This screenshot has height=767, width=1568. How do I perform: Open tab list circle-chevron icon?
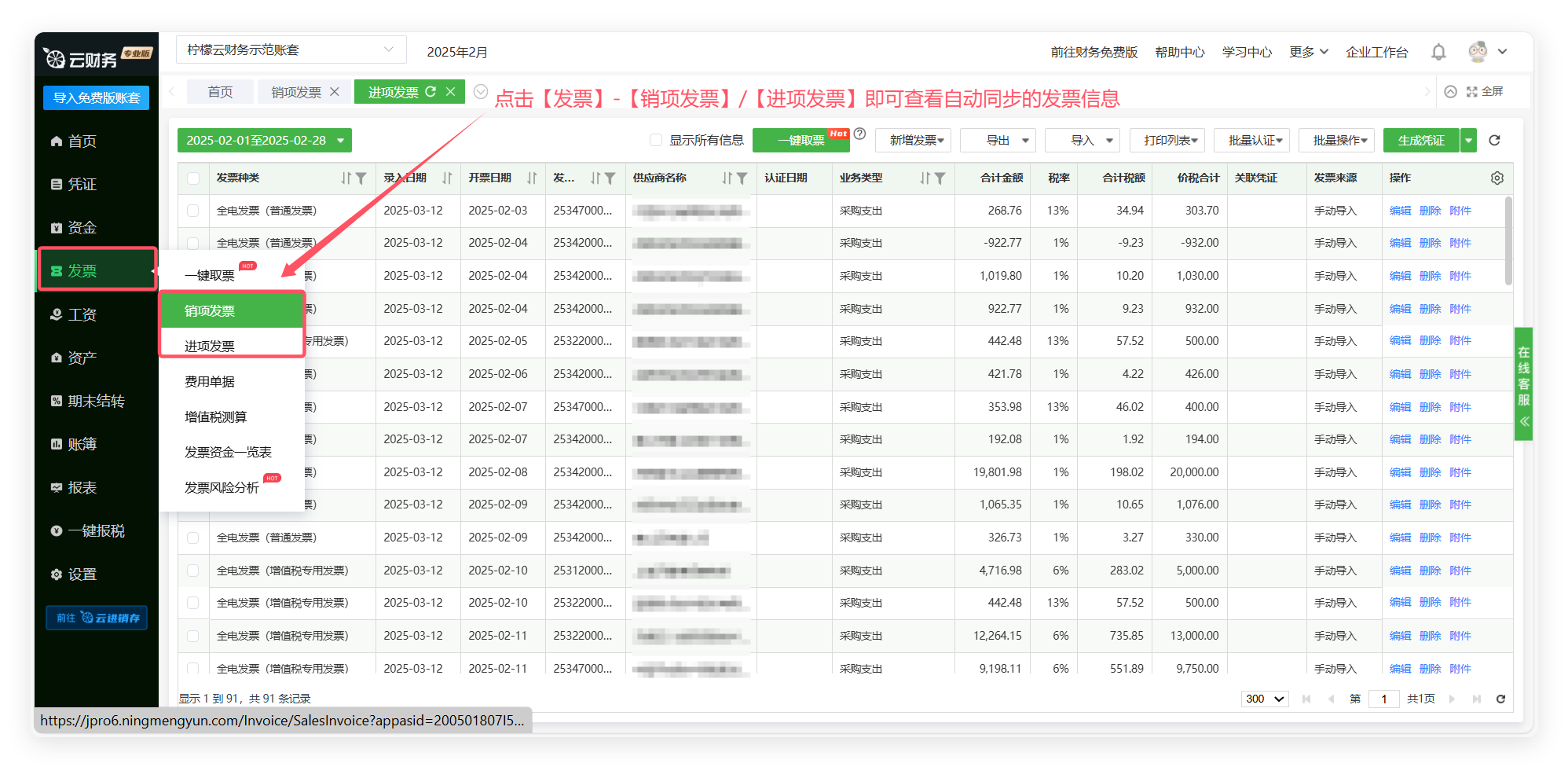click(481, 92)
